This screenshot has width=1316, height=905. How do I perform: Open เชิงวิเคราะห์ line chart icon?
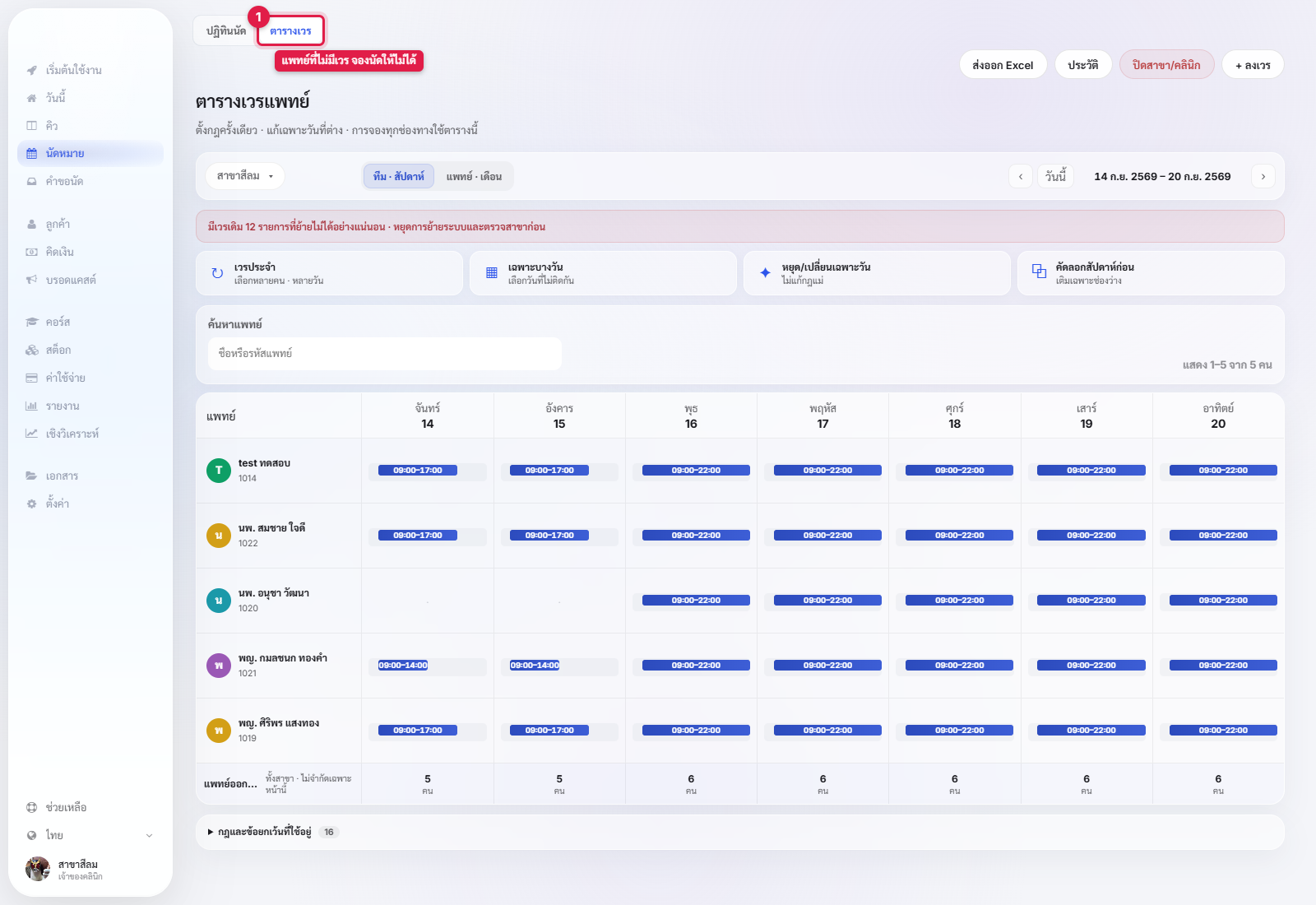point(31,434)
